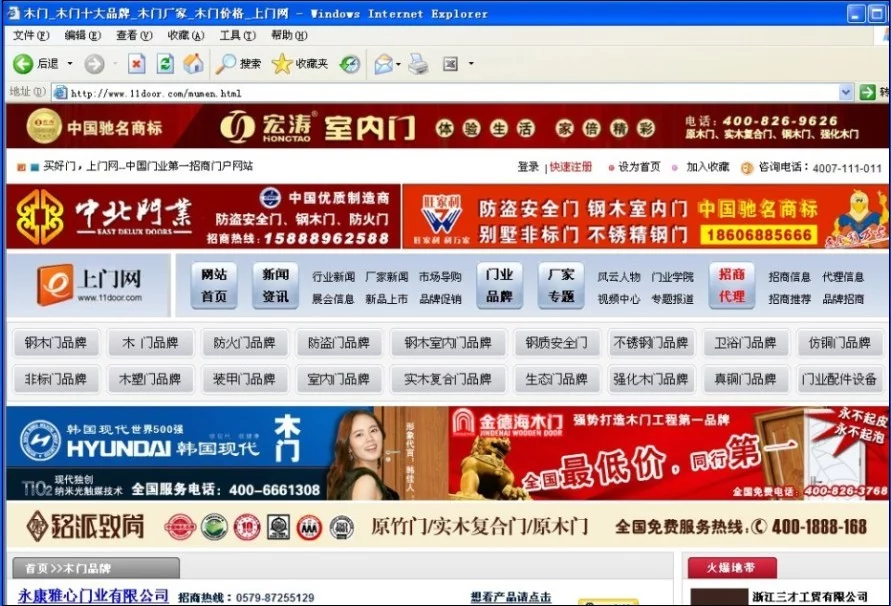Viewport: 891px width, 606px height.
Task: Open the 文件 menu
Action: (x=31, y=36)
